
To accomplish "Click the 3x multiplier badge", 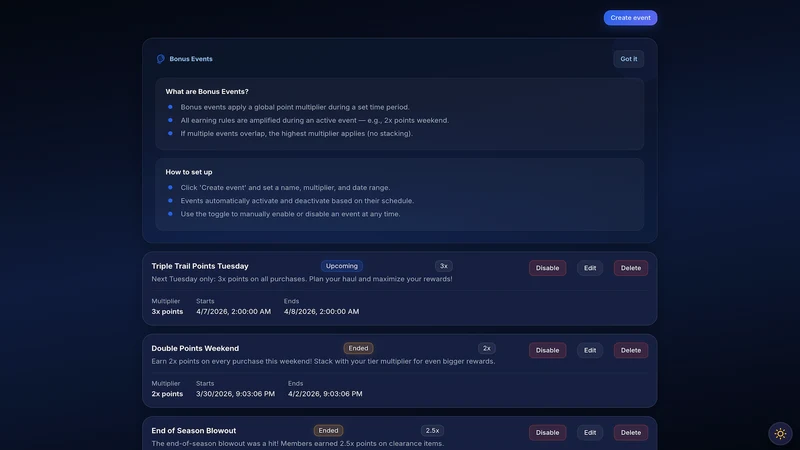I will (x=444, y=266).
